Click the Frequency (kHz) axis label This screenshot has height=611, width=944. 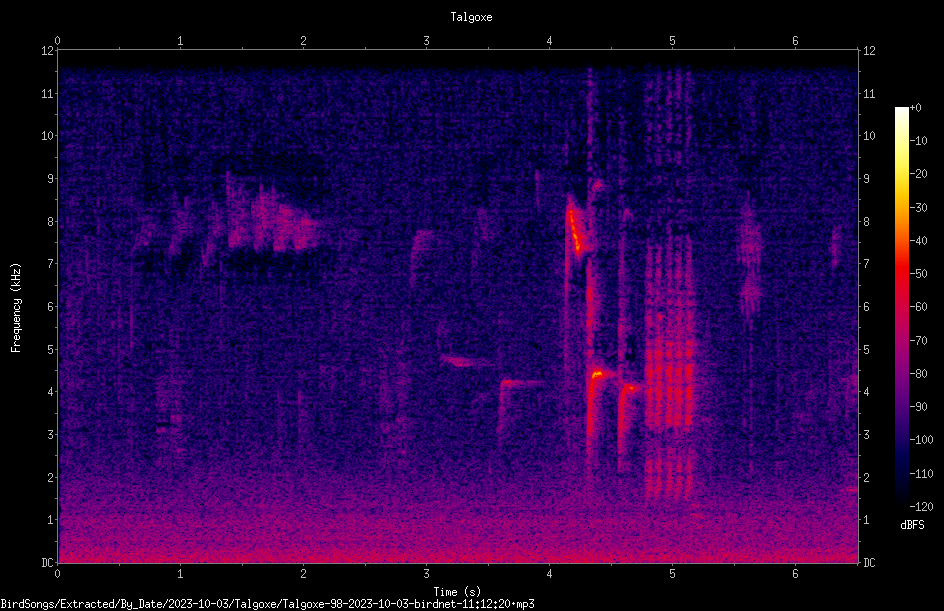(x=16, y=308)
